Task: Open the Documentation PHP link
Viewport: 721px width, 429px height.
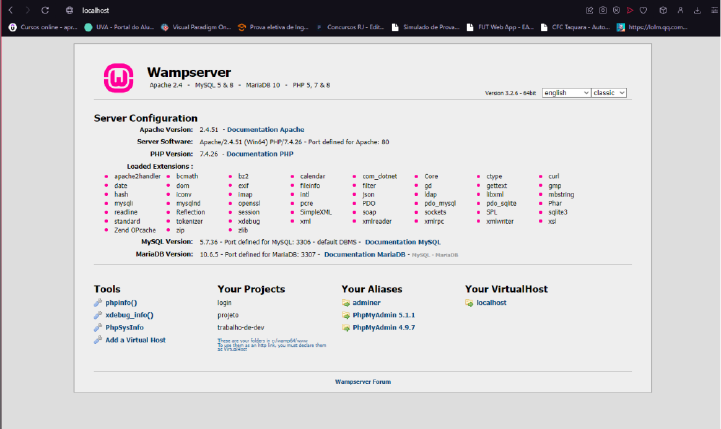Action: (260, 154)
